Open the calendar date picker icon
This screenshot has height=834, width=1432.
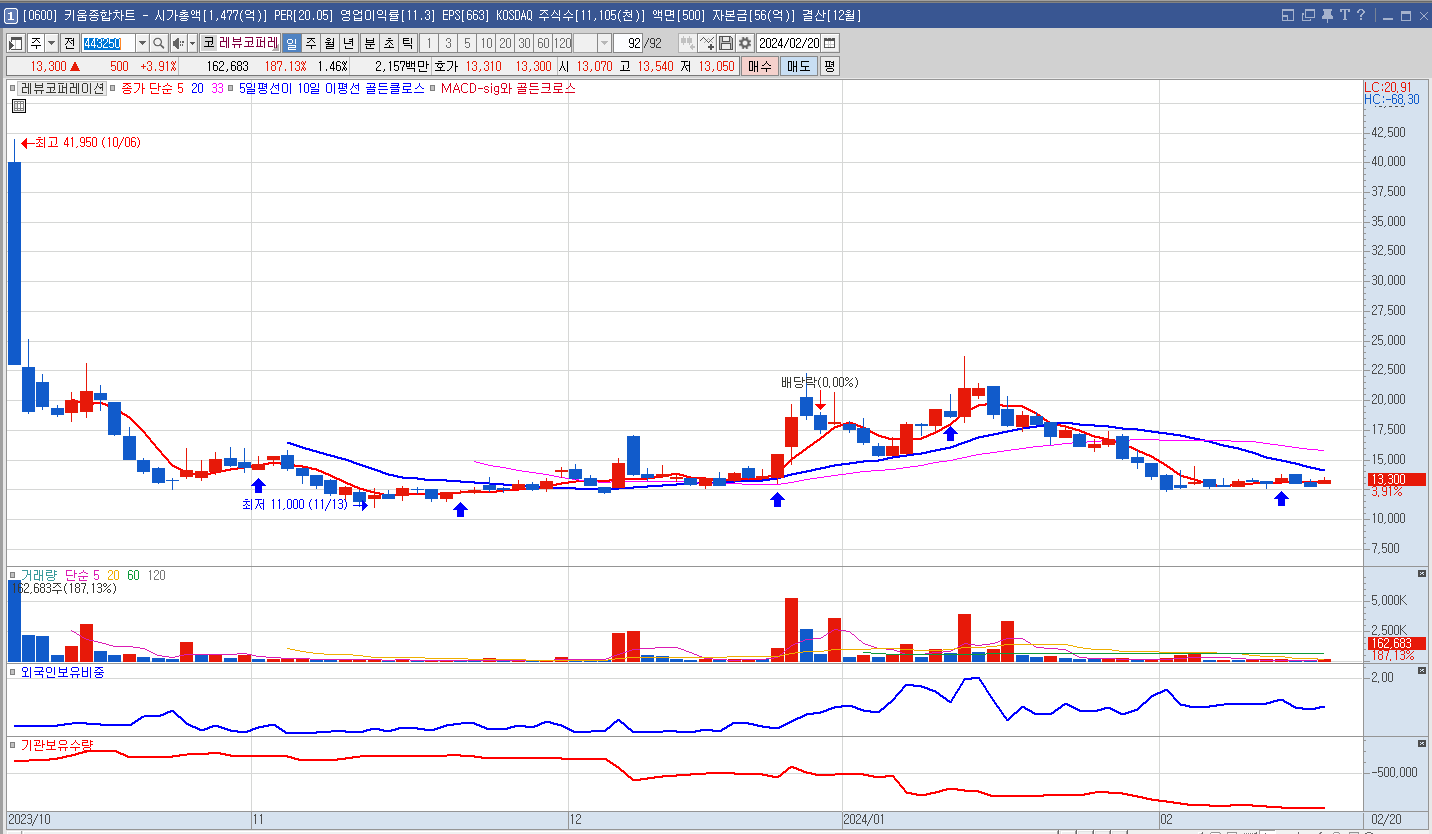click(830, 43)
